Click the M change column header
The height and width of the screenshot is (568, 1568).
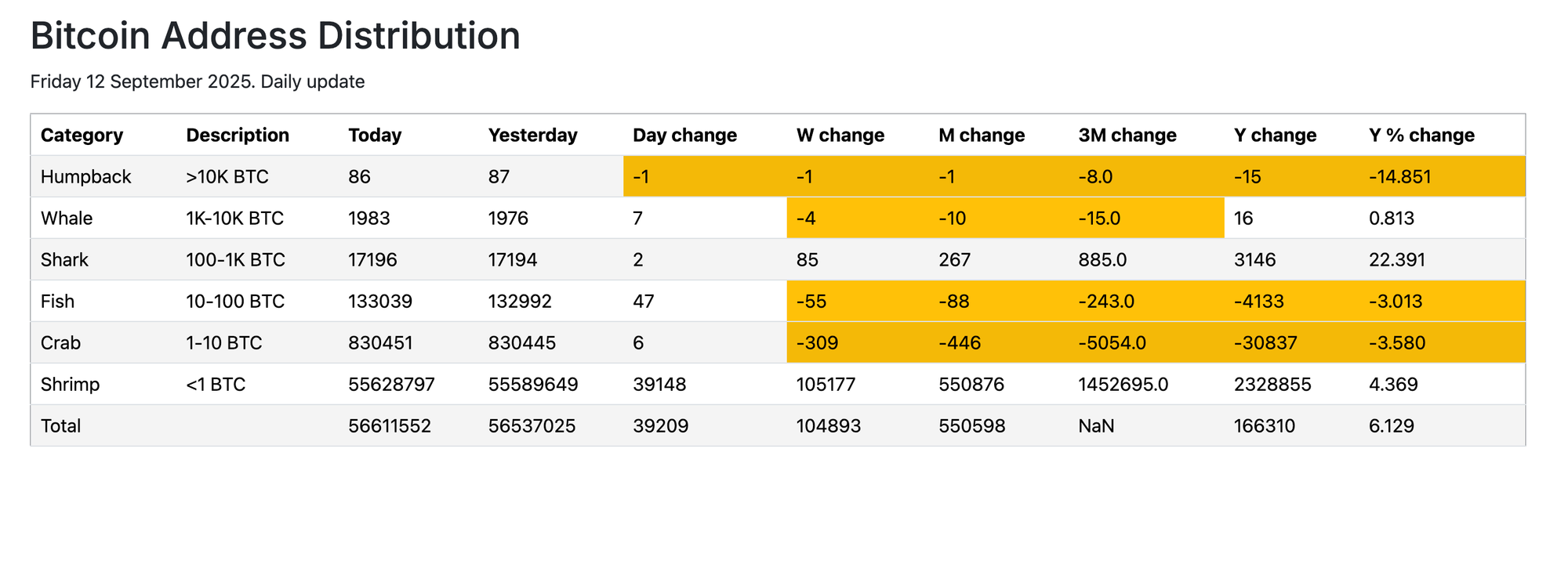pos(981,136)
